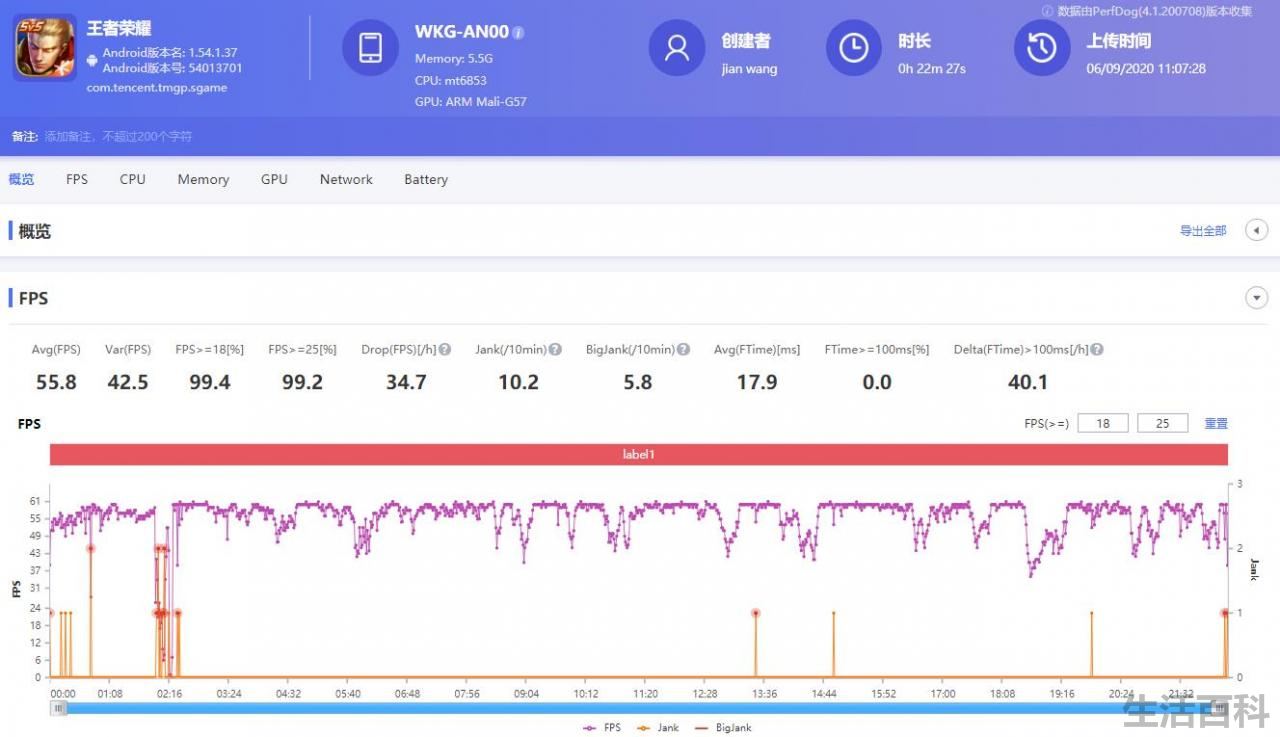Open the Memory tab
The width and height of the screenshot is (1280, 737).
(203, 179)
